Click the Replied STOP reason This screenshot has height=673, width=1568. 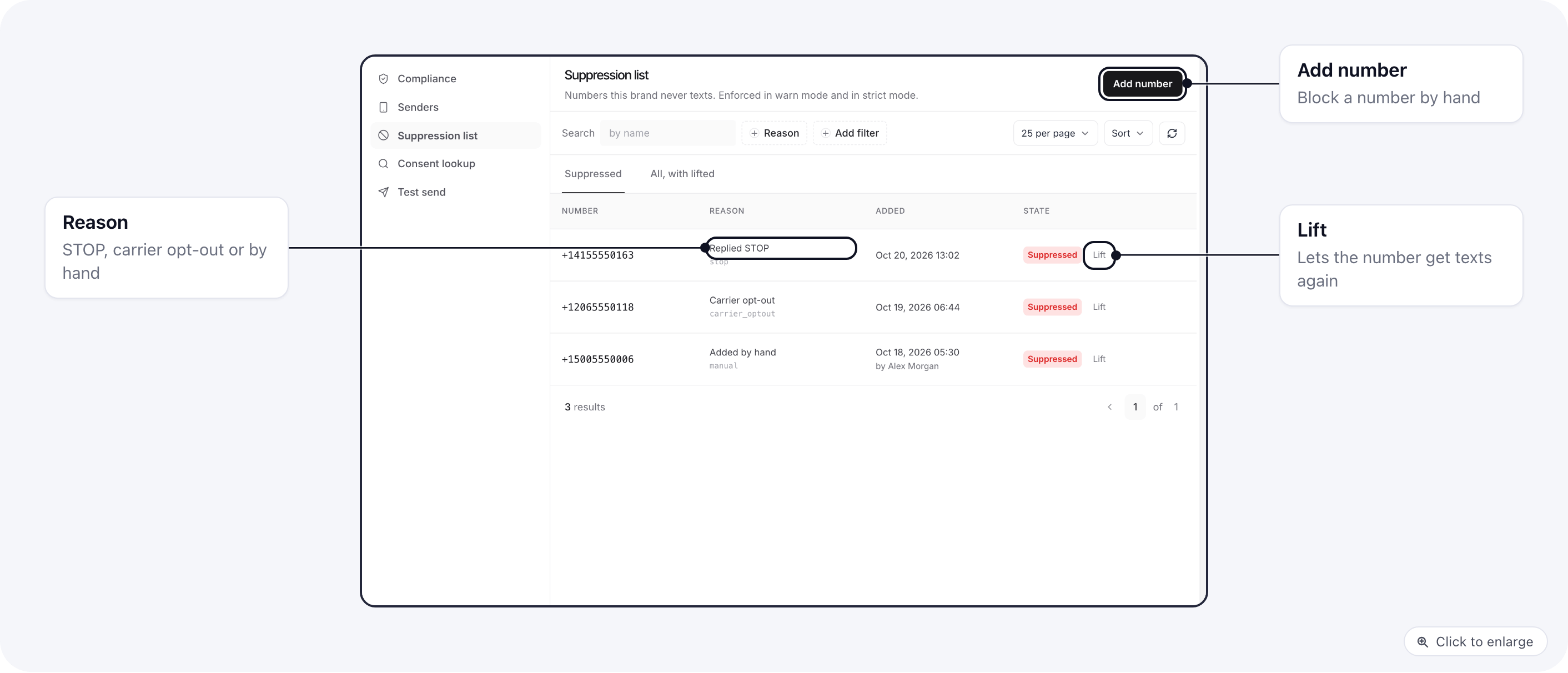coord(739,248)
